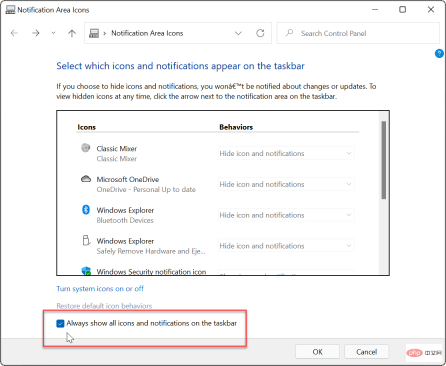The width and height of the screenshot is (446, 366).
Task: Expand the address bar history dropdown
Action: point(238,33)
